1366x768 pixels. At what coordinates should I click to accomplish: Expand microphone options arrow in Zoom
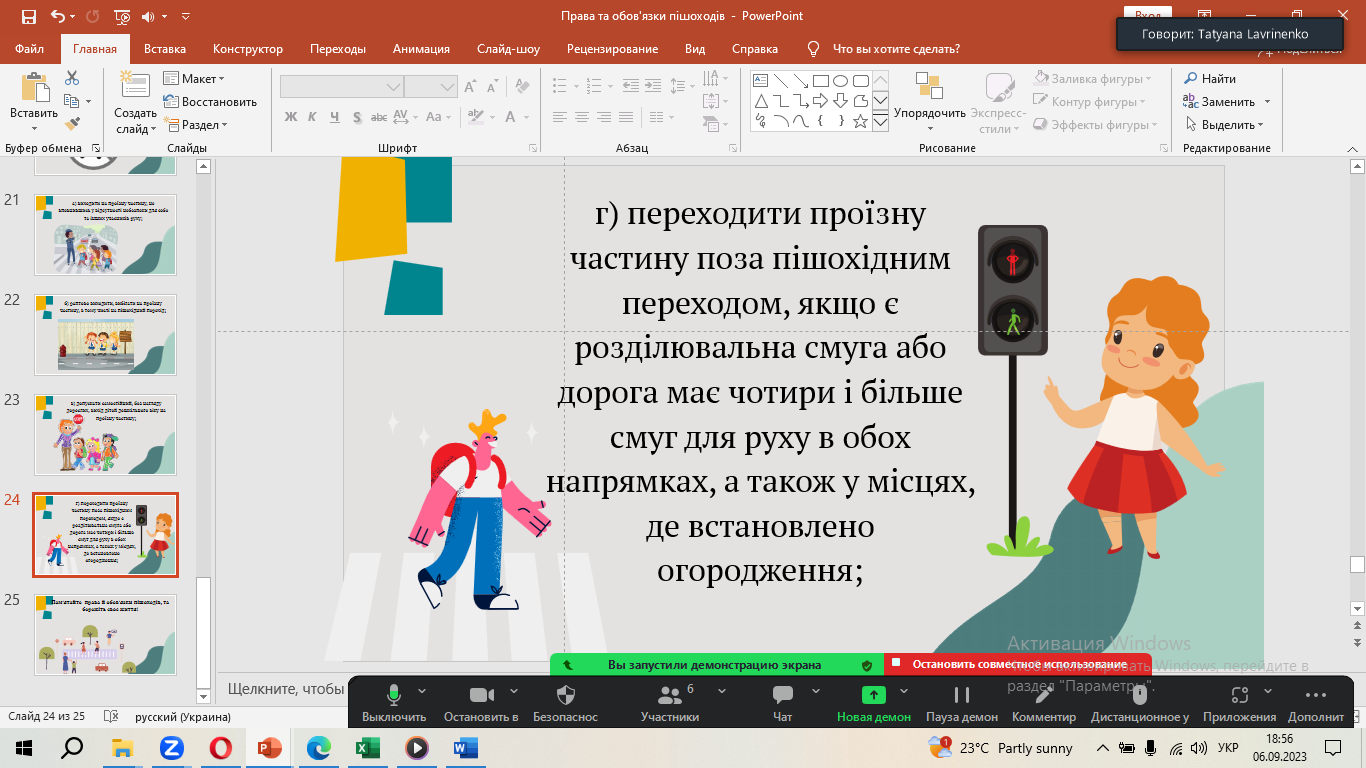click(x=421, y=691)
